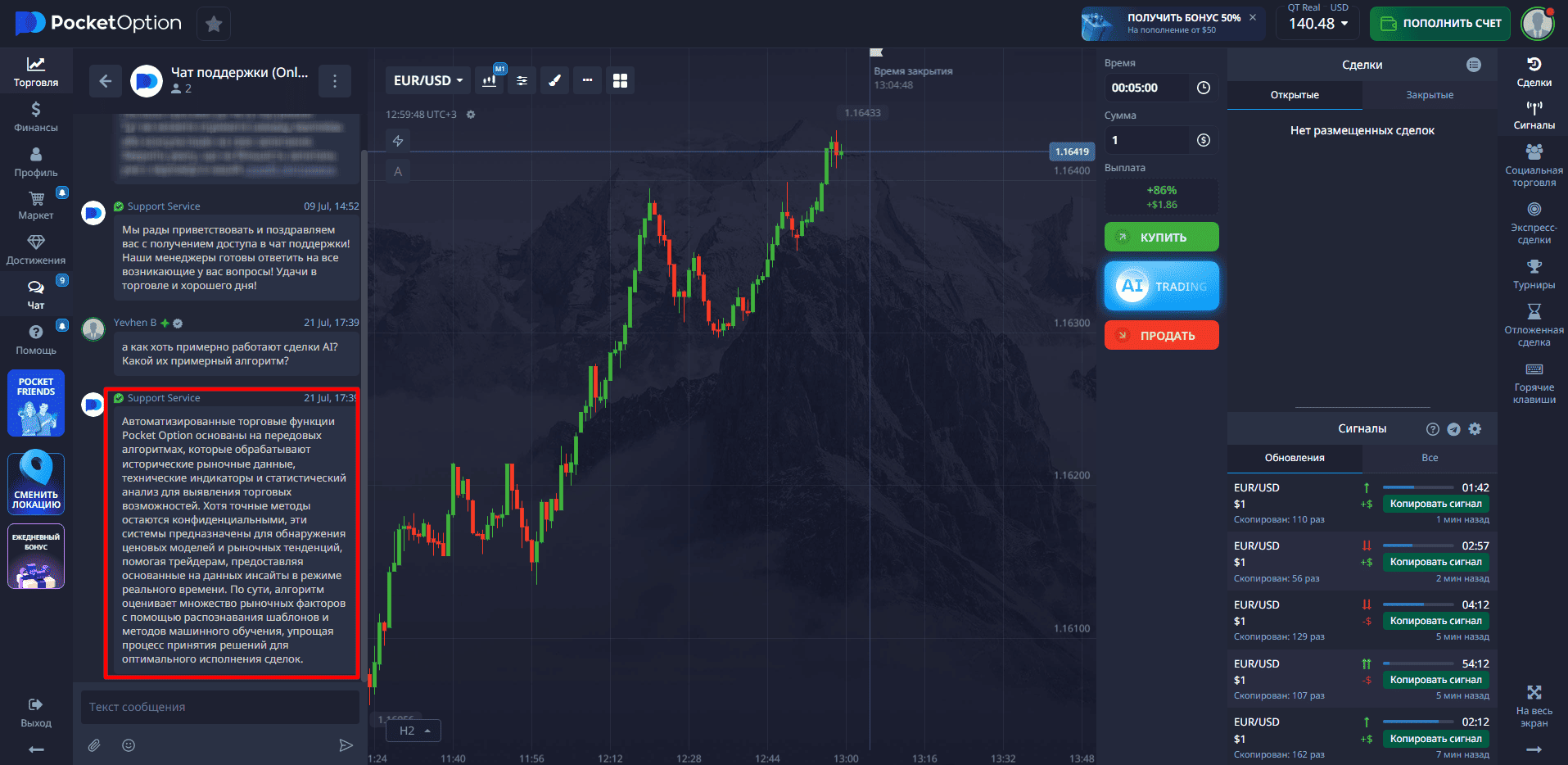Open the Help section
Viewport: 1568px width, 765px height.
(36, 340)
